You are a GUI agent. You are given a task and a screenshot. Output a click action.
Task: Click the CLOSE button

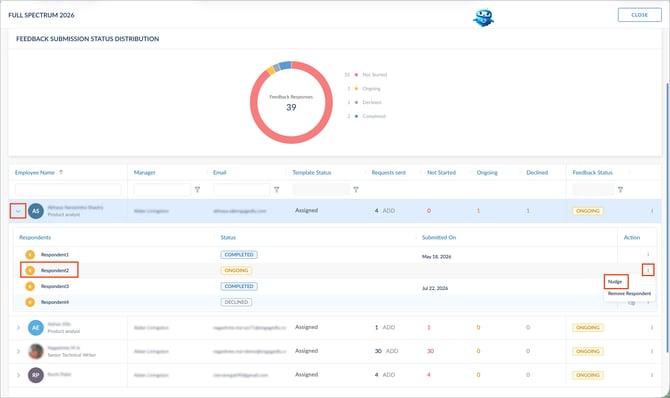639,15
